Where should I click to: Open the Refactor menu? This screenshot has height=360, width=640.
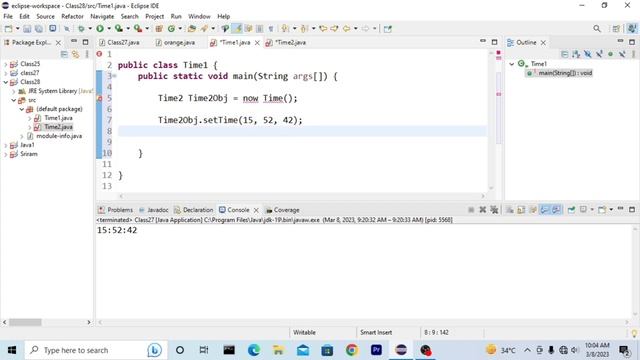tap(72, 16)
